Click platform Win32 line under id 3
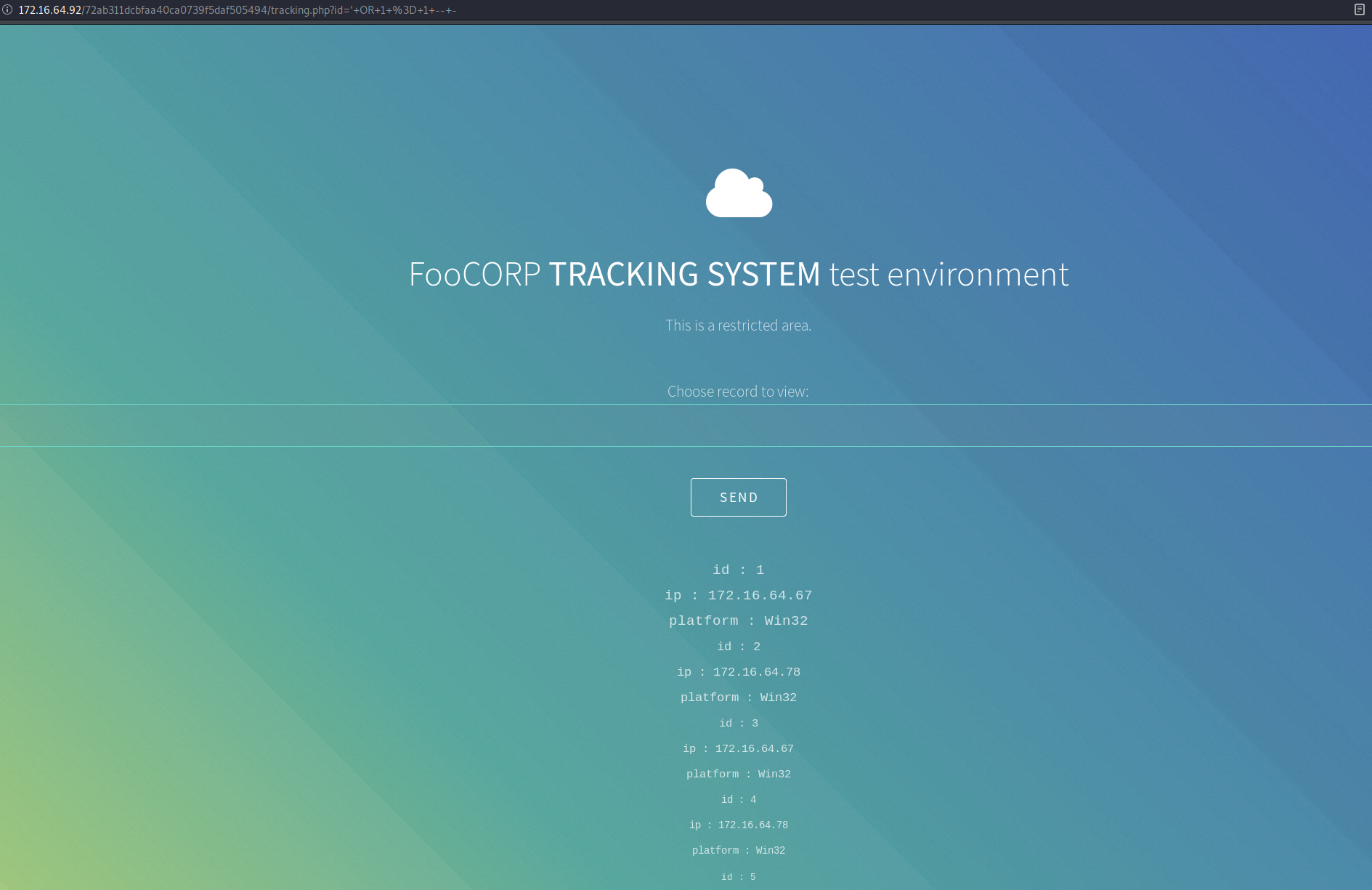 pos(738,774)
